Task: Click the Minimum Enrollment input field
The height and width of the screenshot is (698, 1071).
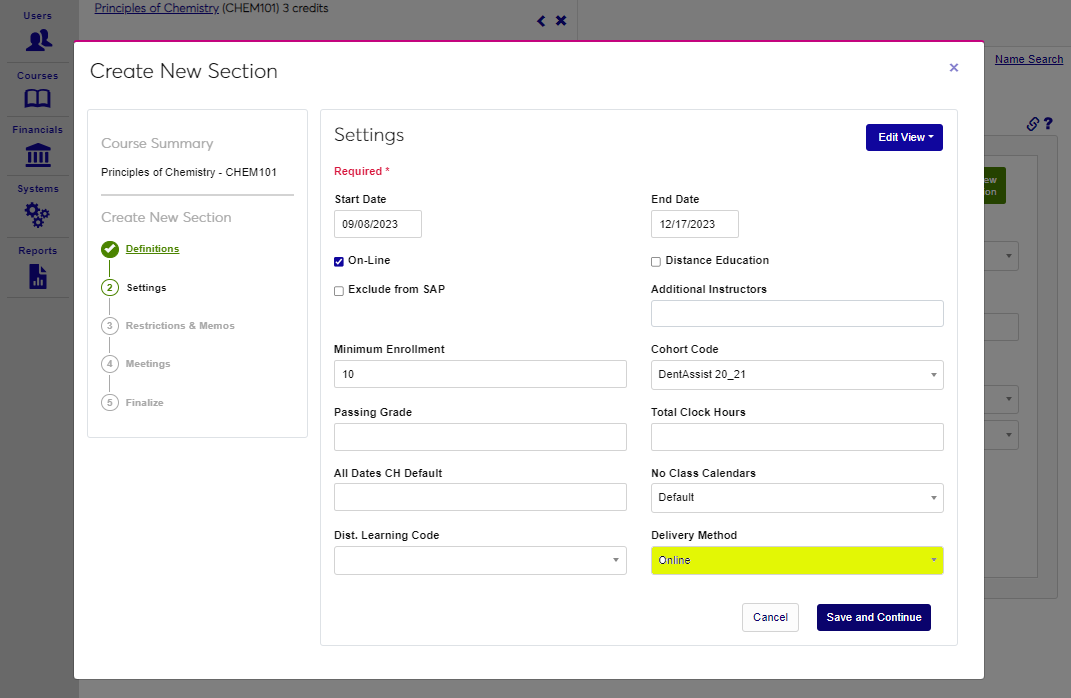Action: click(480, 375)
